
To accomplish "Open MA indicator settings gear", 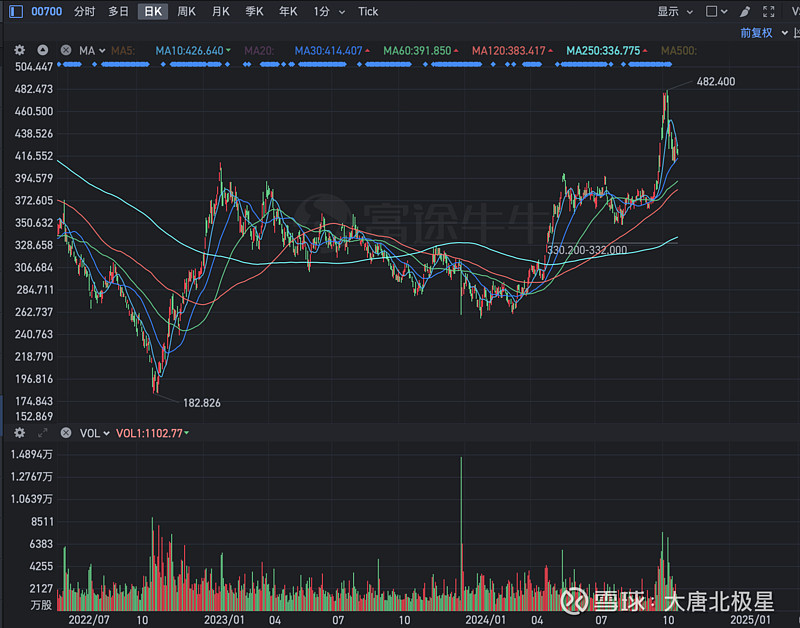I will click(19, 50).
